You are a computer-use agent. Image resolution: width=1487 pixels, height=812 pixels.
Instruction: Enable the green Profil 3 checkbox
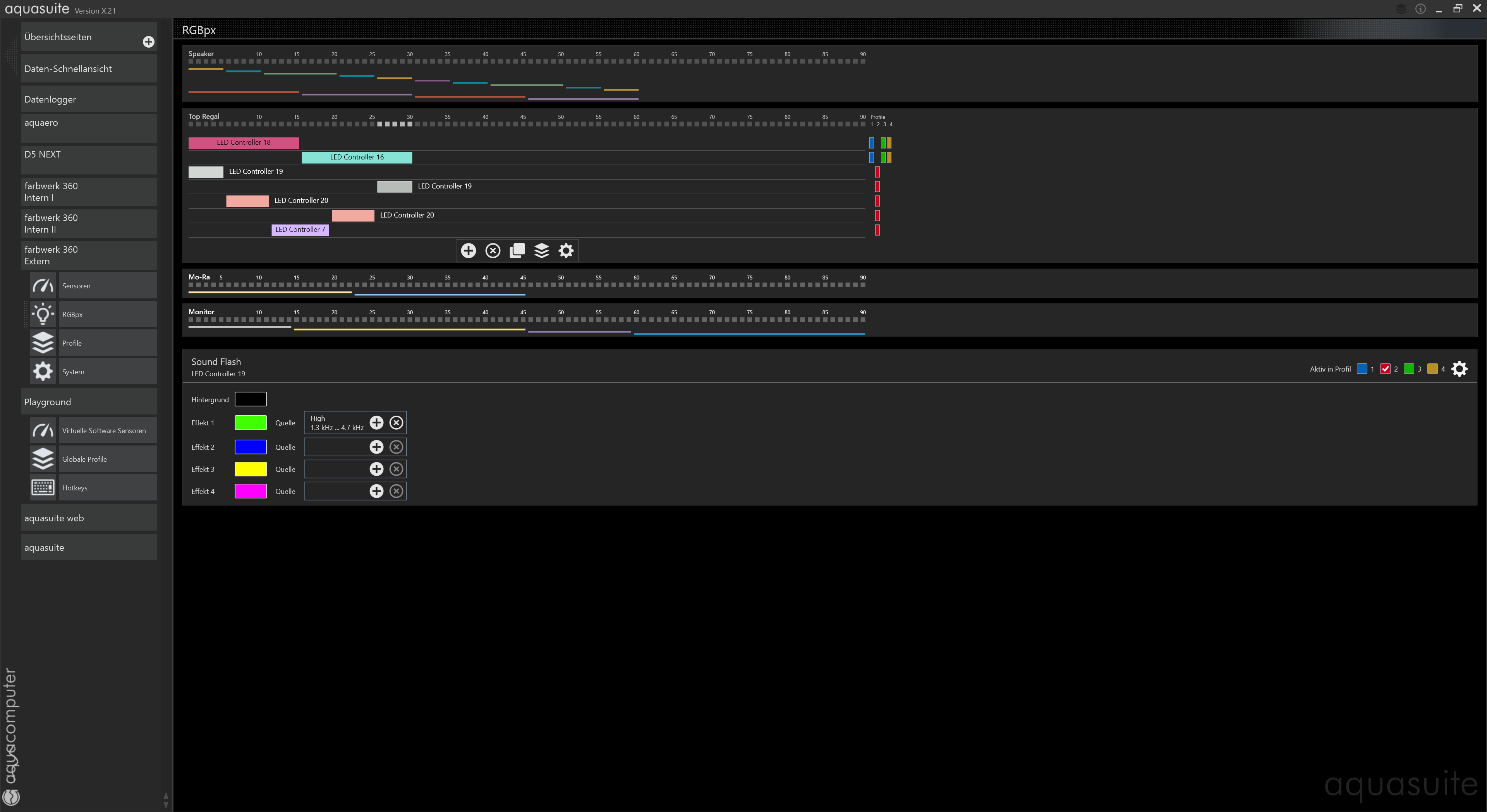1408,369
